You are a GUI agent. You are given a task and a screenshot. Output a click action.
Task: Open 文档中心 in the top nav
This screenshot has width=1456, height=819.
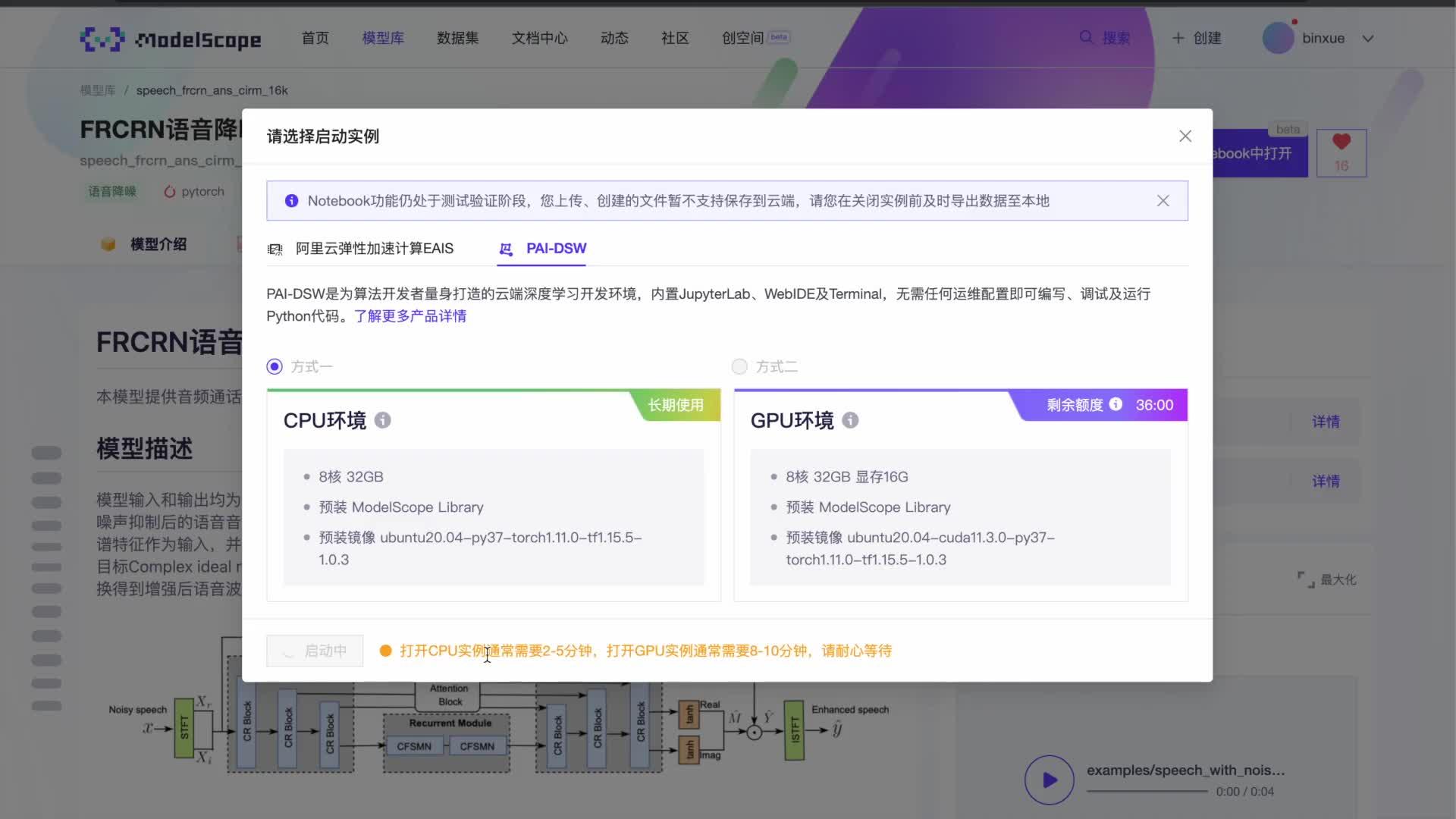[539, 38]
